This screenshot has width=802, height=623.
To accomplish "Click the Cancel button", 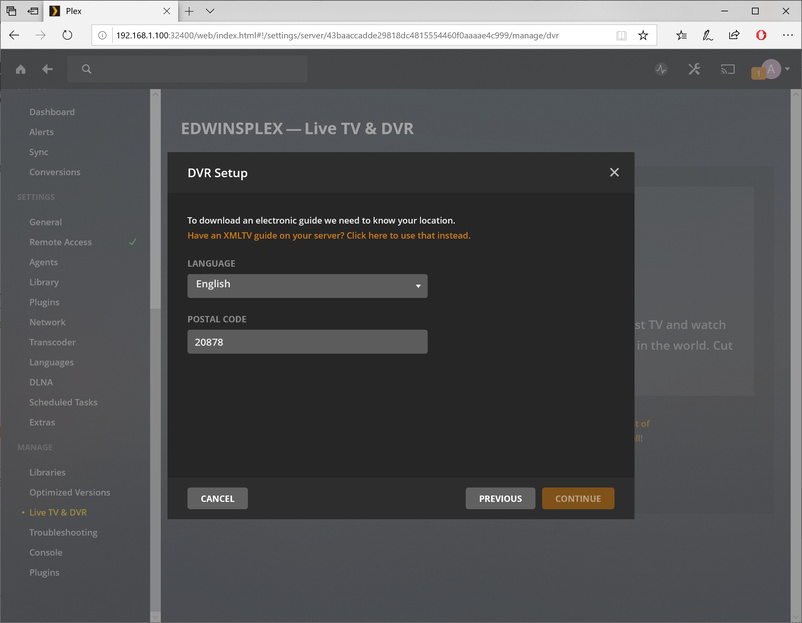I will click(x=217, y=498).
